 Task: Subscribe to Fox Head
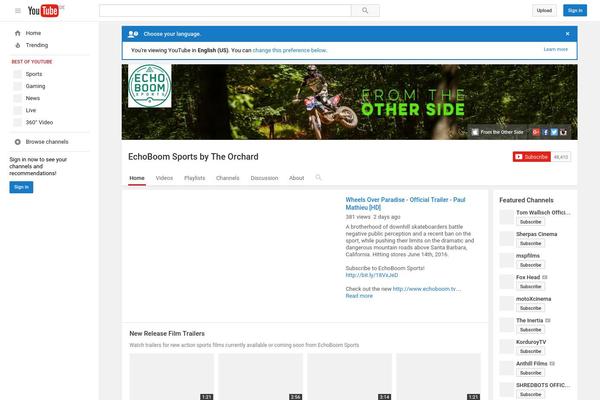tap(530, 287)
